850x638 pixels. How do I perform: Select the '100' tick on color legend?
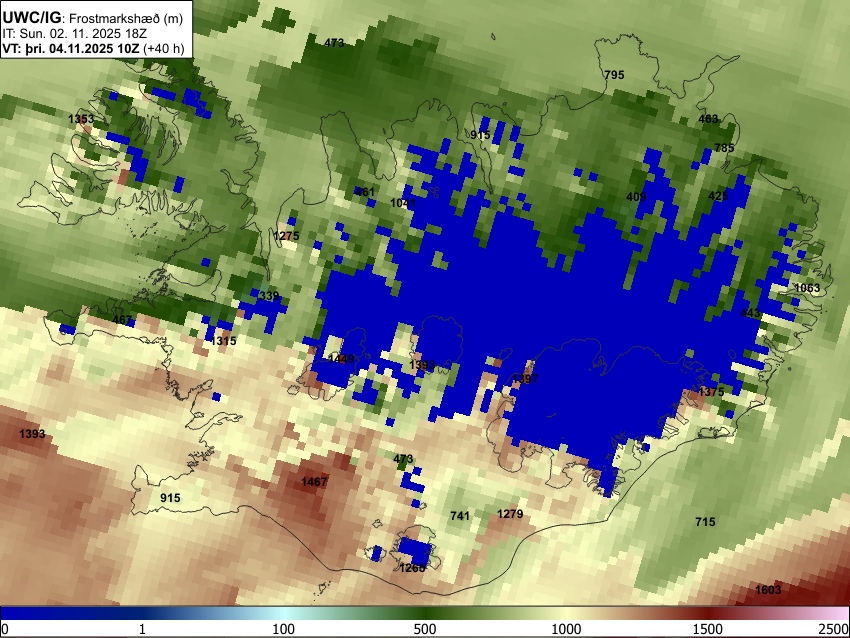click(284, 629)
